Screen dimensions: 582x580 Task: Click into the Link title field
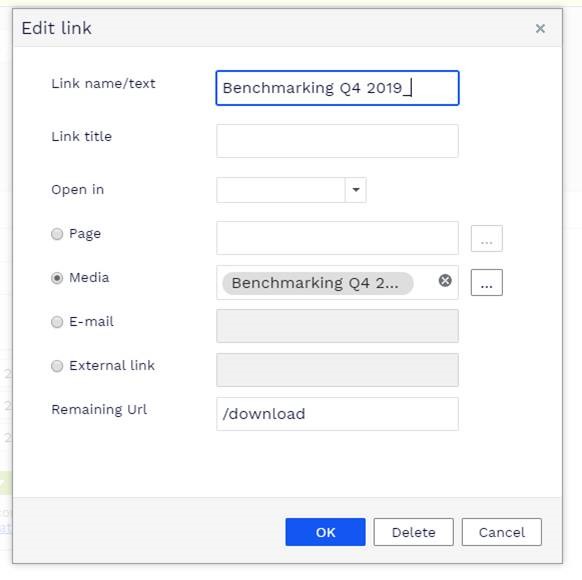coord(337,141)
